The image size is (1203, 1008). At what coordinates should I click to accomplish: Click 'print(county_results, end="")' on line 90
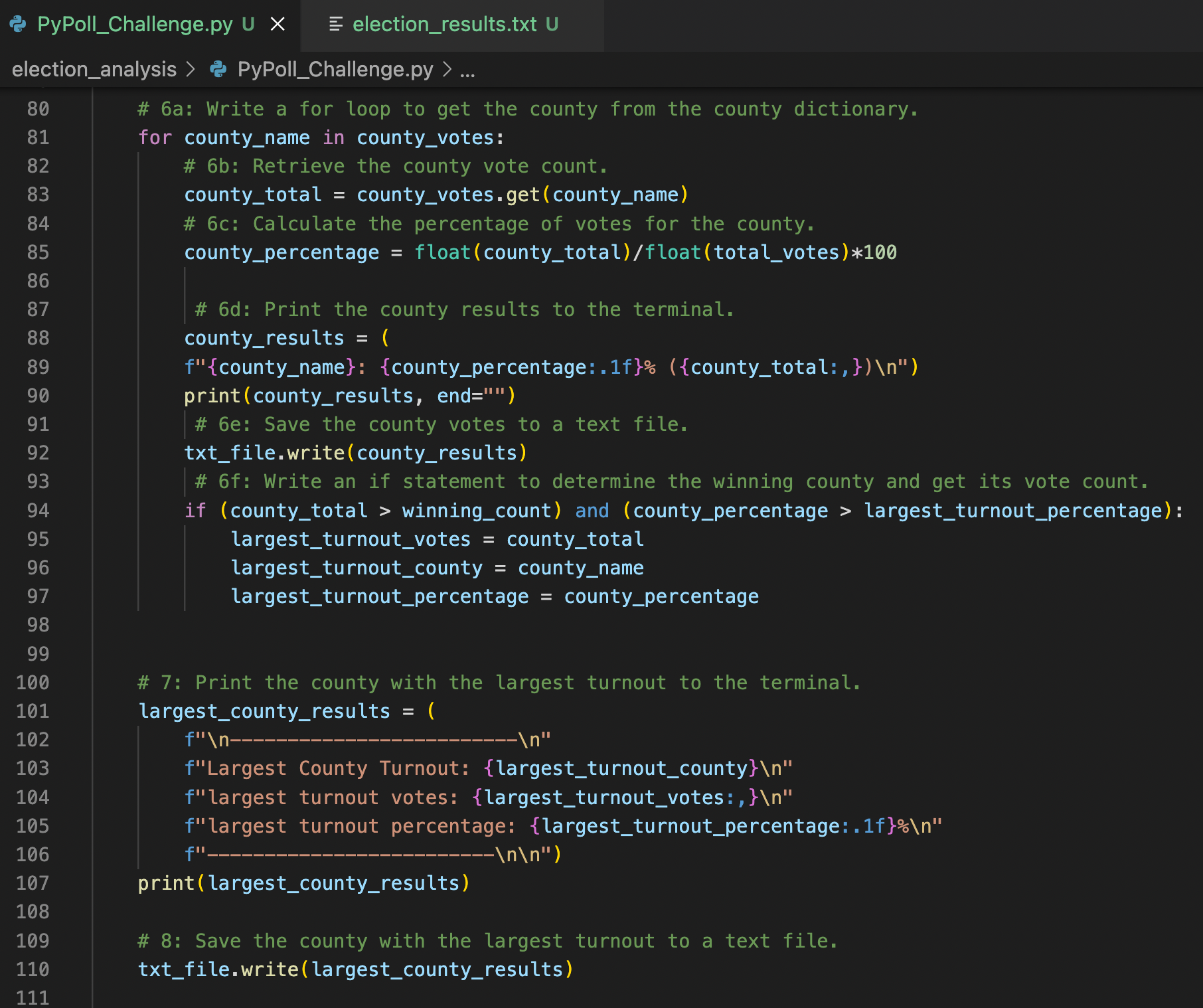[x=350, y=396]
